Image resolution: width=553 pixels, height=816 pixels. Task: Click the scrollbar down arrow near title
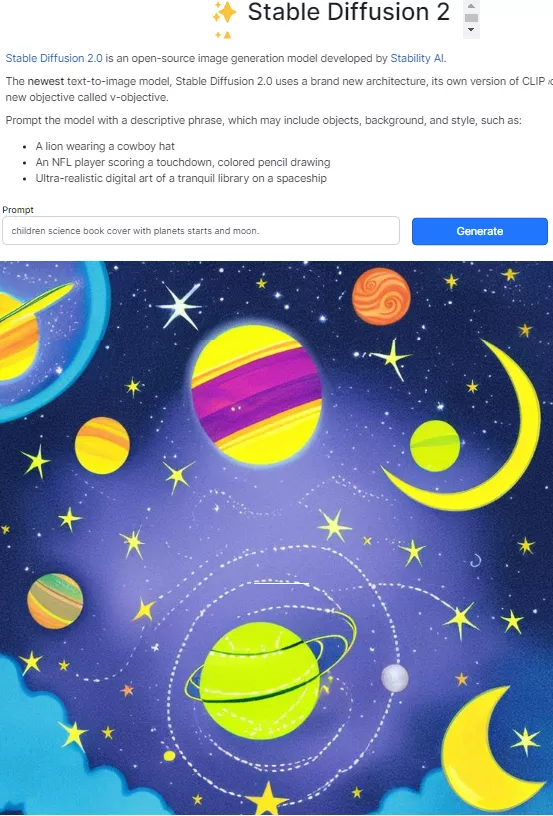tap(471, 30)
